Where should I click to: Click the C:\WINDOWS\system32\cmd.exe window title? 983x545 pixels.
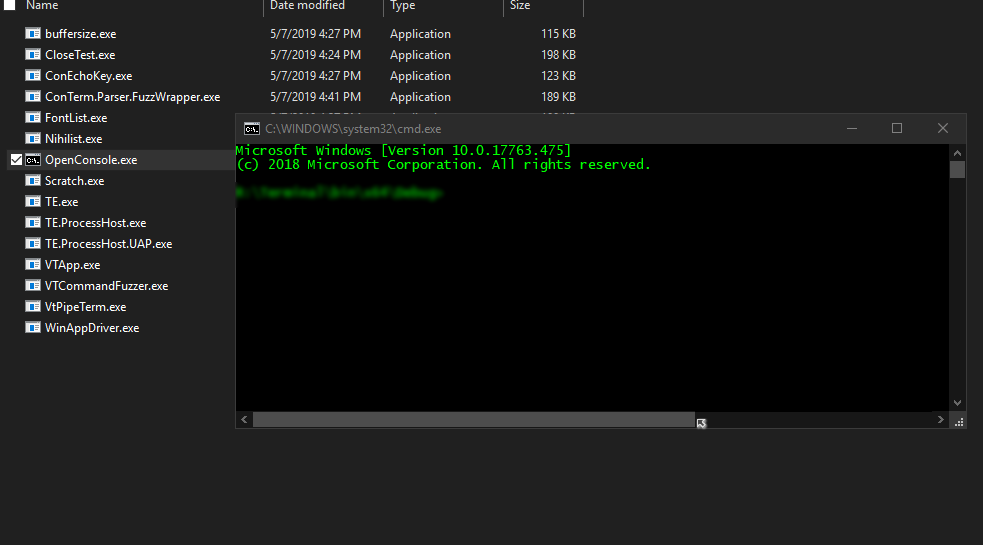coord(353,129)
